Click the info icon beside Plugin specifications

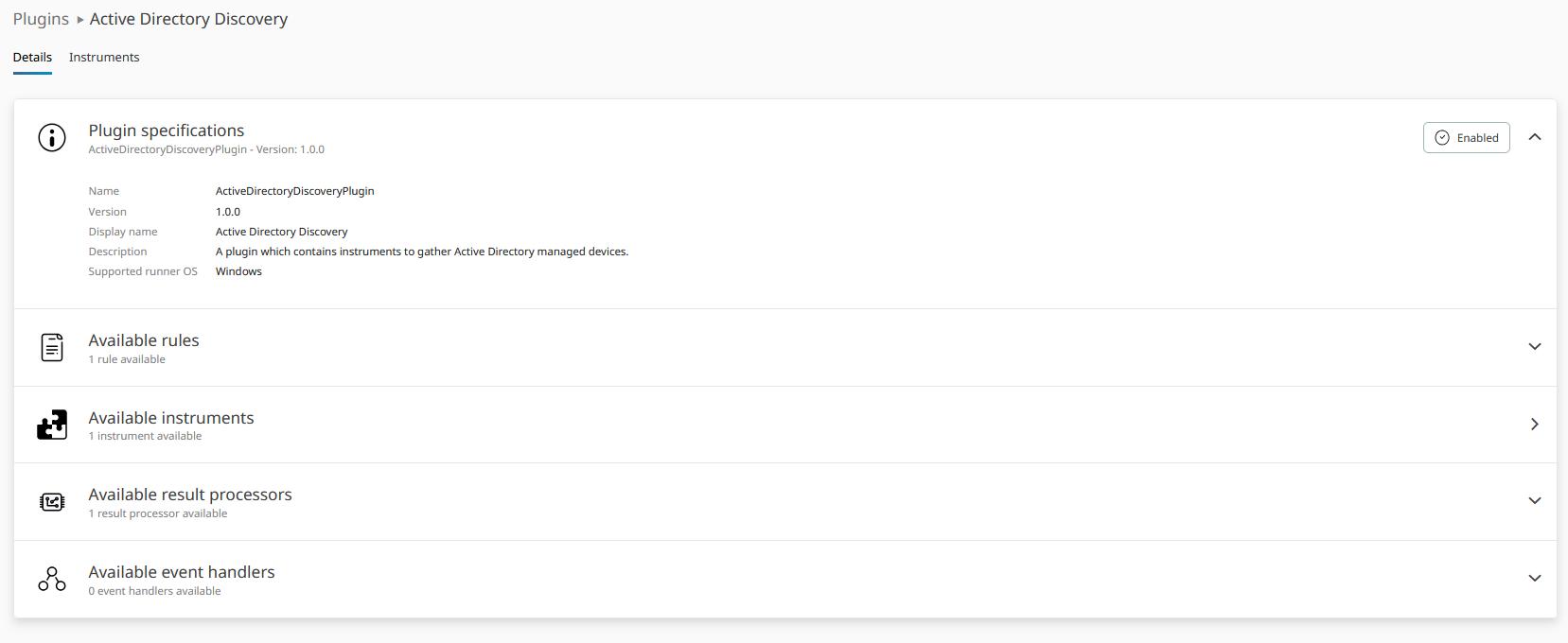point(52,138)
